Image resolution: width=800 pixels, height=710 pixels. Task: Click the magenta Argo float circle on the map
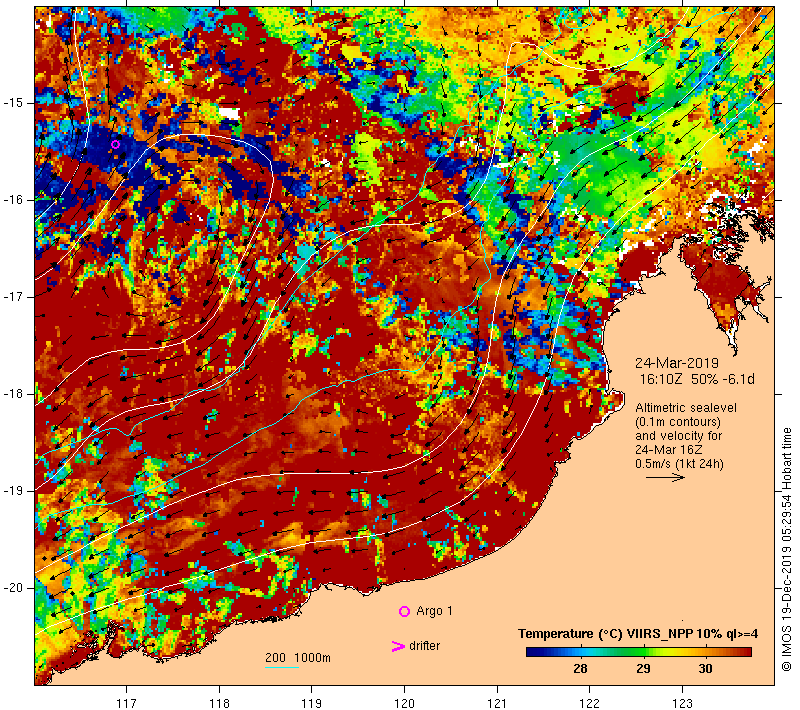coord(116,144)
